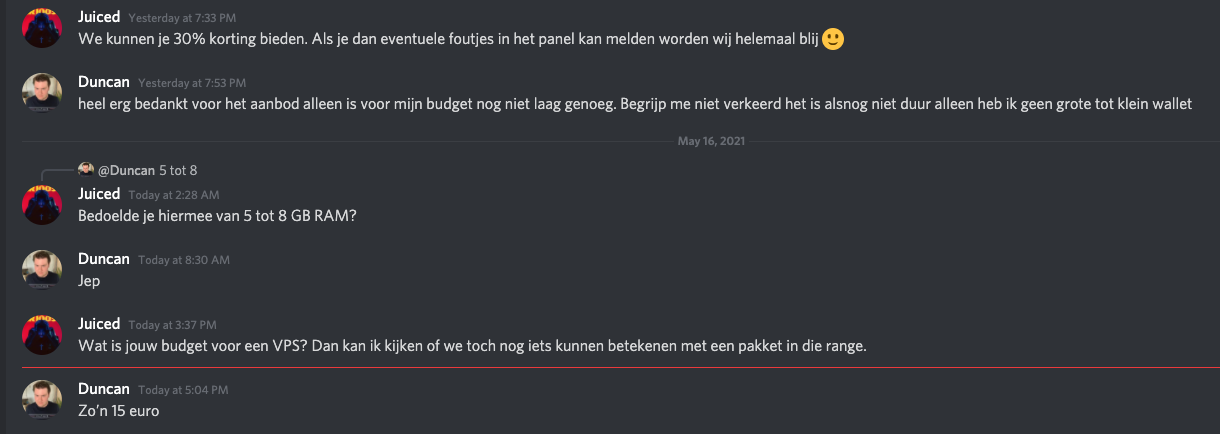This screenshot has height=434, width=1220.
Task: Click the smiley emoji after "helemaal blij"
Action: (x=833, y=40)
